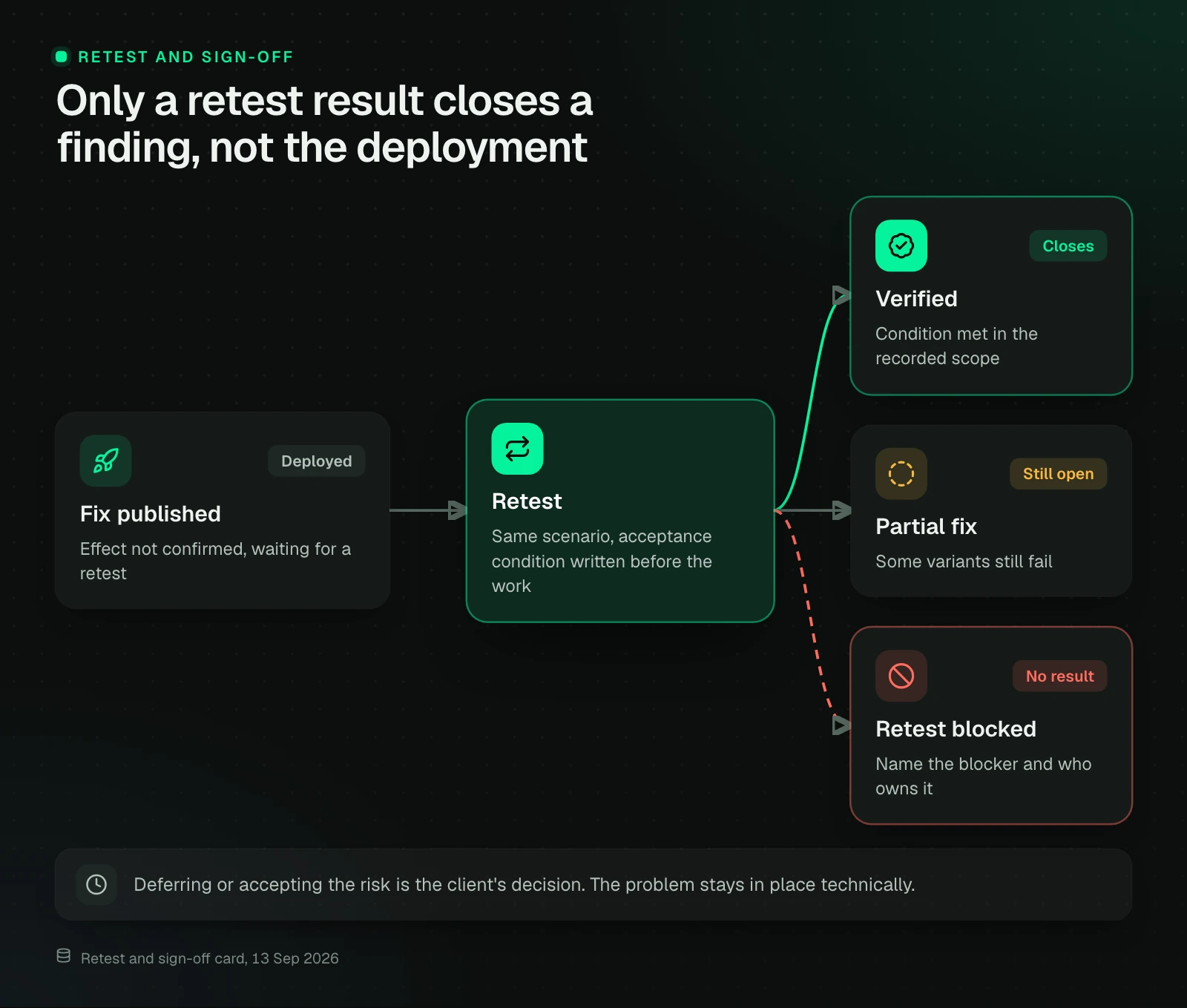
Task: Click the 'Deferring or accepting the risk' note
Action: click(x=524, y=884)
